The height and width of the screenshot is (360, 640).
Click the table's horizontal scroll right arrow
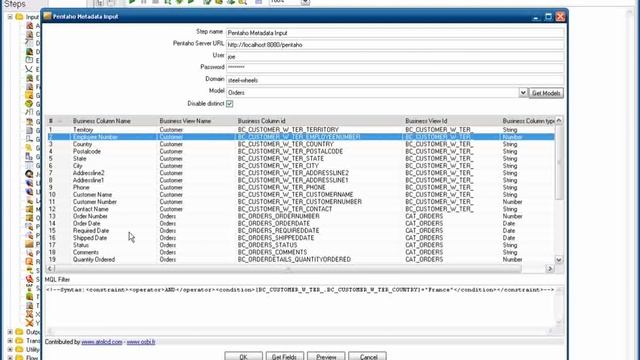point(549,269)
